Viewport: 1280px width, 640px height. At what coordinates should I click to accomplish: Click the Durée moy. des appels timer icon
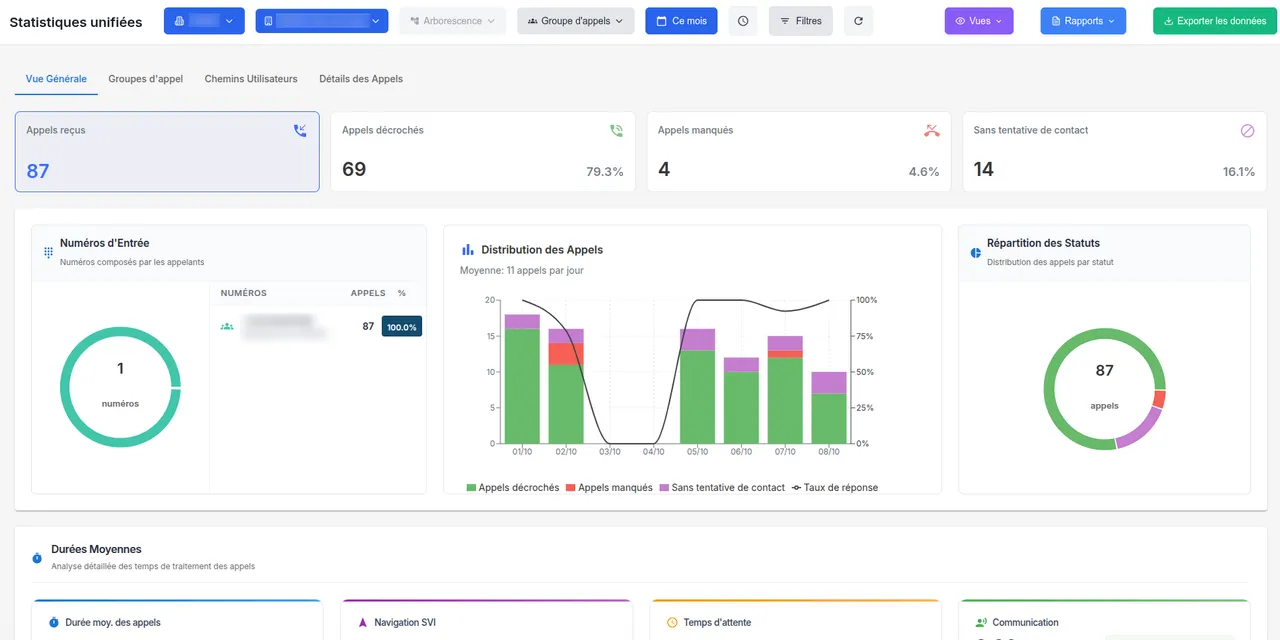pos(54,622)
